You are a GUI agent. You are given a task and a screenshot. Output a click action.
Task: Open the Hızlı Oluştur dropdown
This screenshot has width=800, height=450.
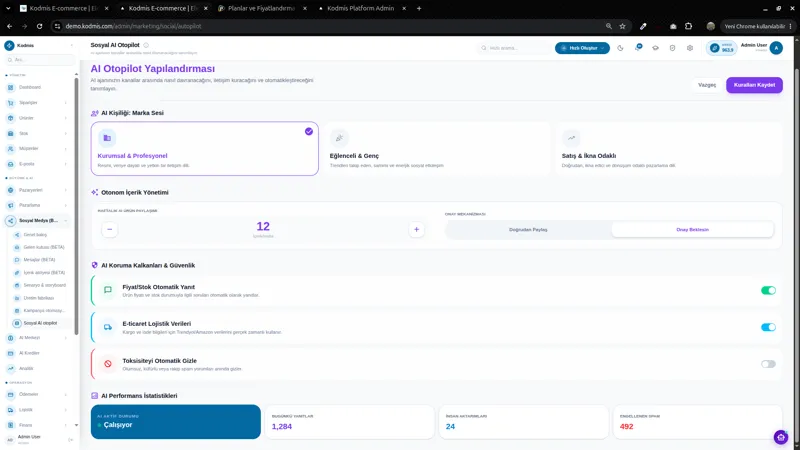[x=582, y=48]
